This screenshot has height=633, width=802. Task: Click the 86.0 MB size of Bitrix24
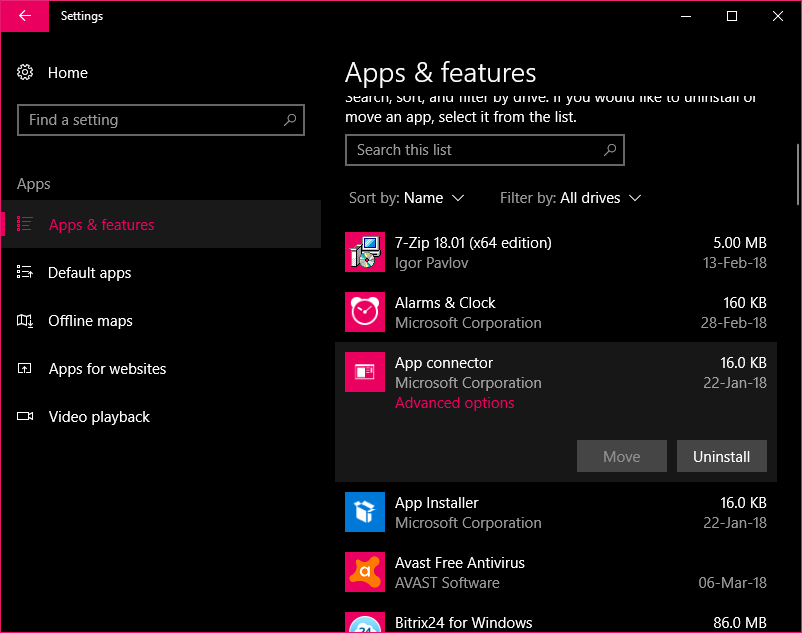coord(740,622)
